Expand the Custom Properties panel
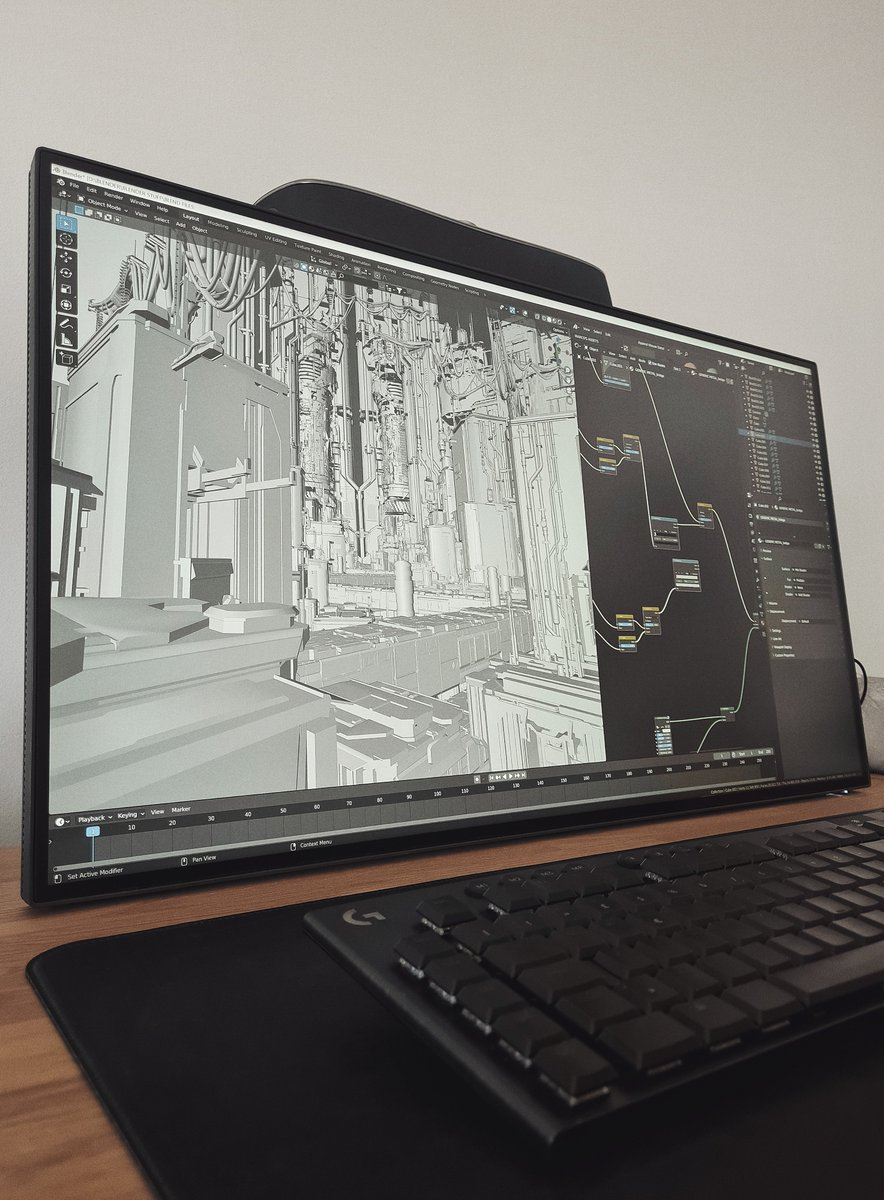The image size is (884, 1200). pos(784,655)
